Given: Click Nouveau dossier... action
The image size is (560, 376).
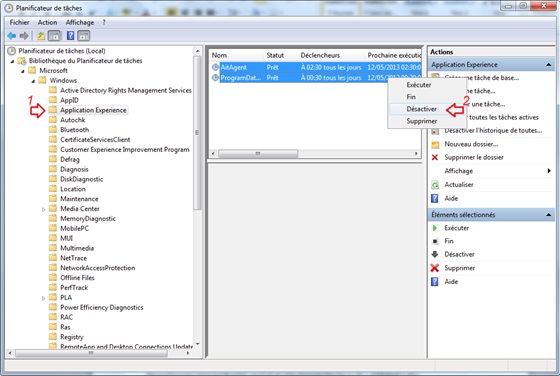Looking at the screenshot, I should [x=471, y=144].
